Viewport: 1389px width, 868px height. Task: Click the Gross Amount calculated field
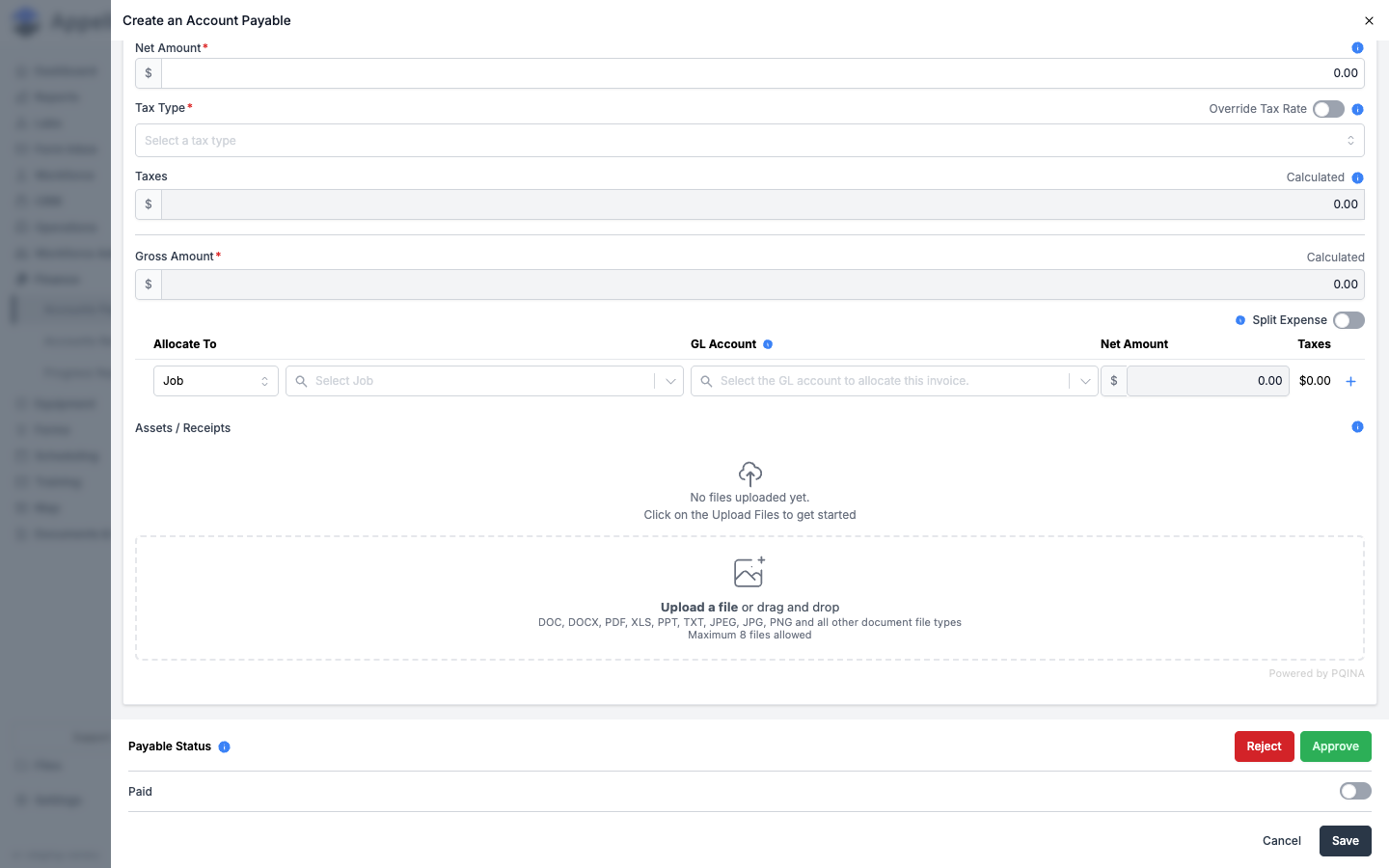pos(762,285)
